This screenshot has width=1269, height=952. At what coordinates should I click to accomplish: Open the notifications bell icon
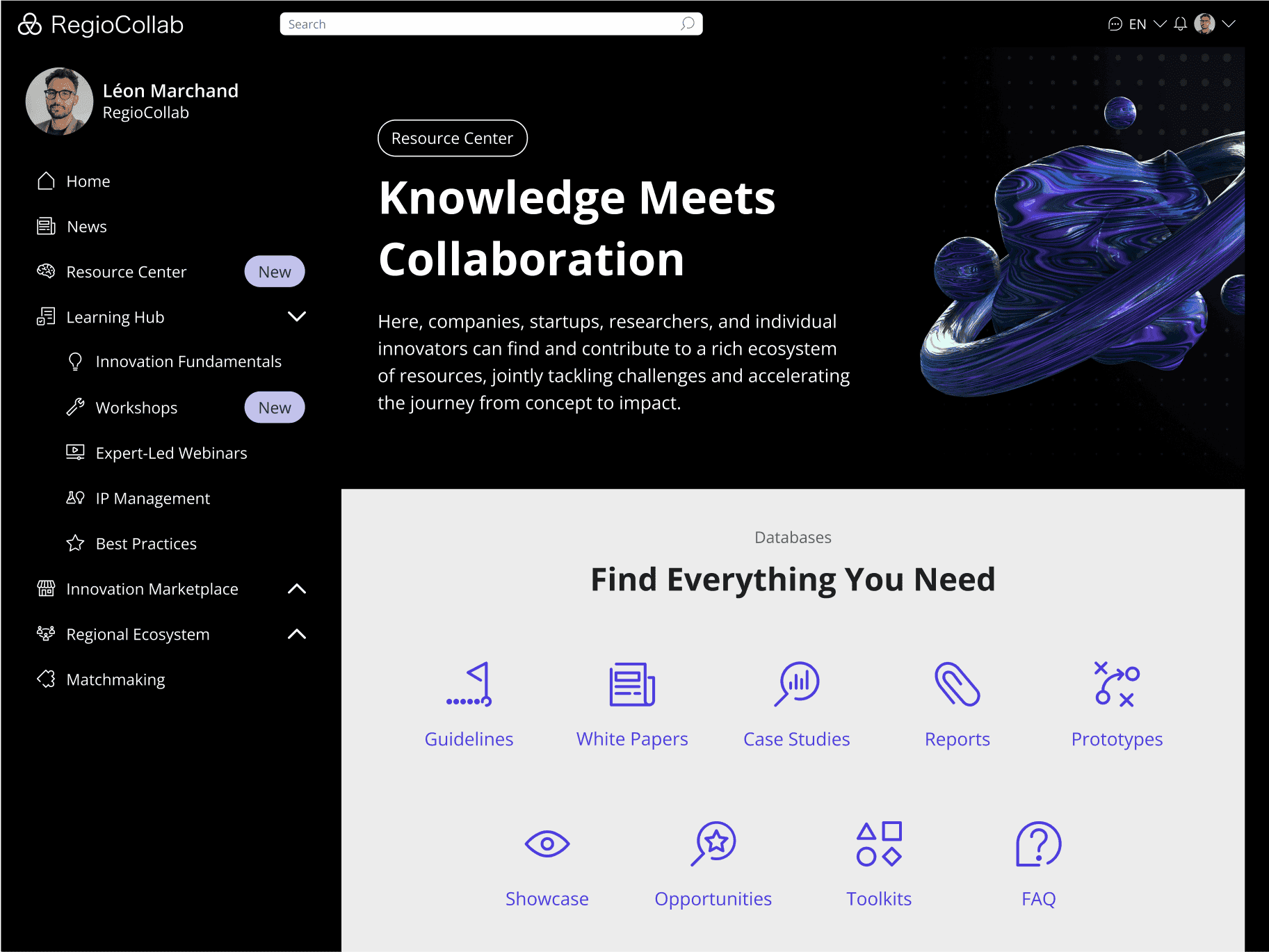click(x=1180, y=24)
